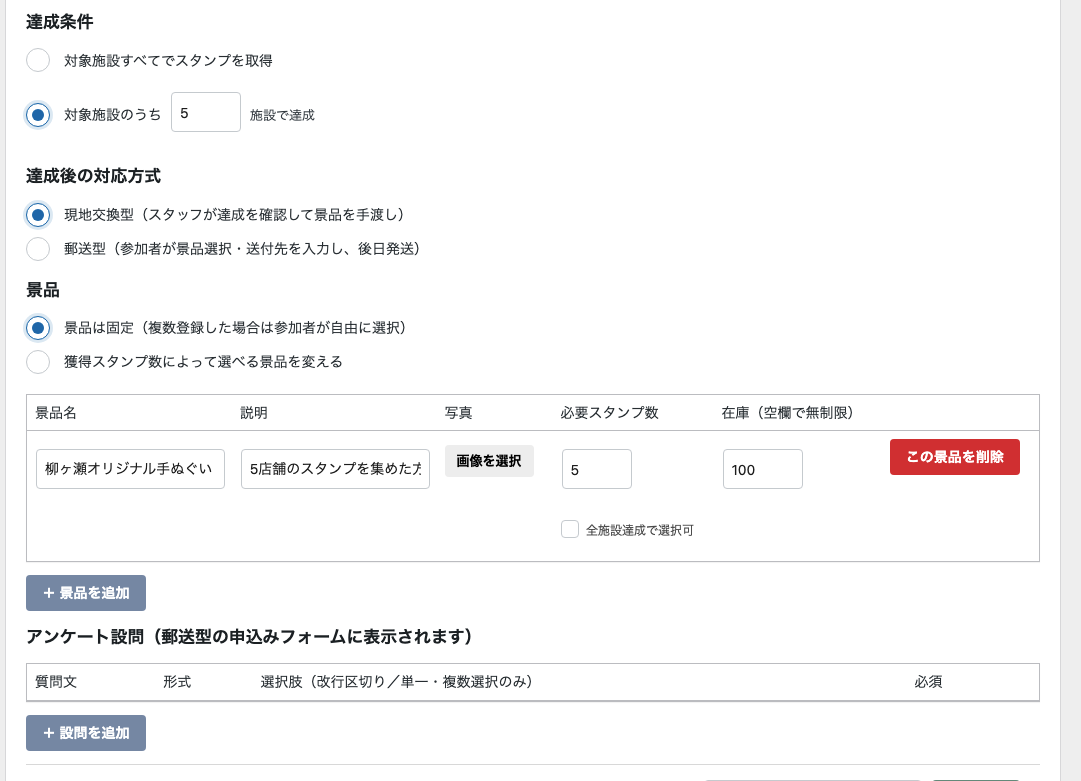Click the 景品名 column header
The height and width of the screenshot is (781, 1081).
pos(56,413)
